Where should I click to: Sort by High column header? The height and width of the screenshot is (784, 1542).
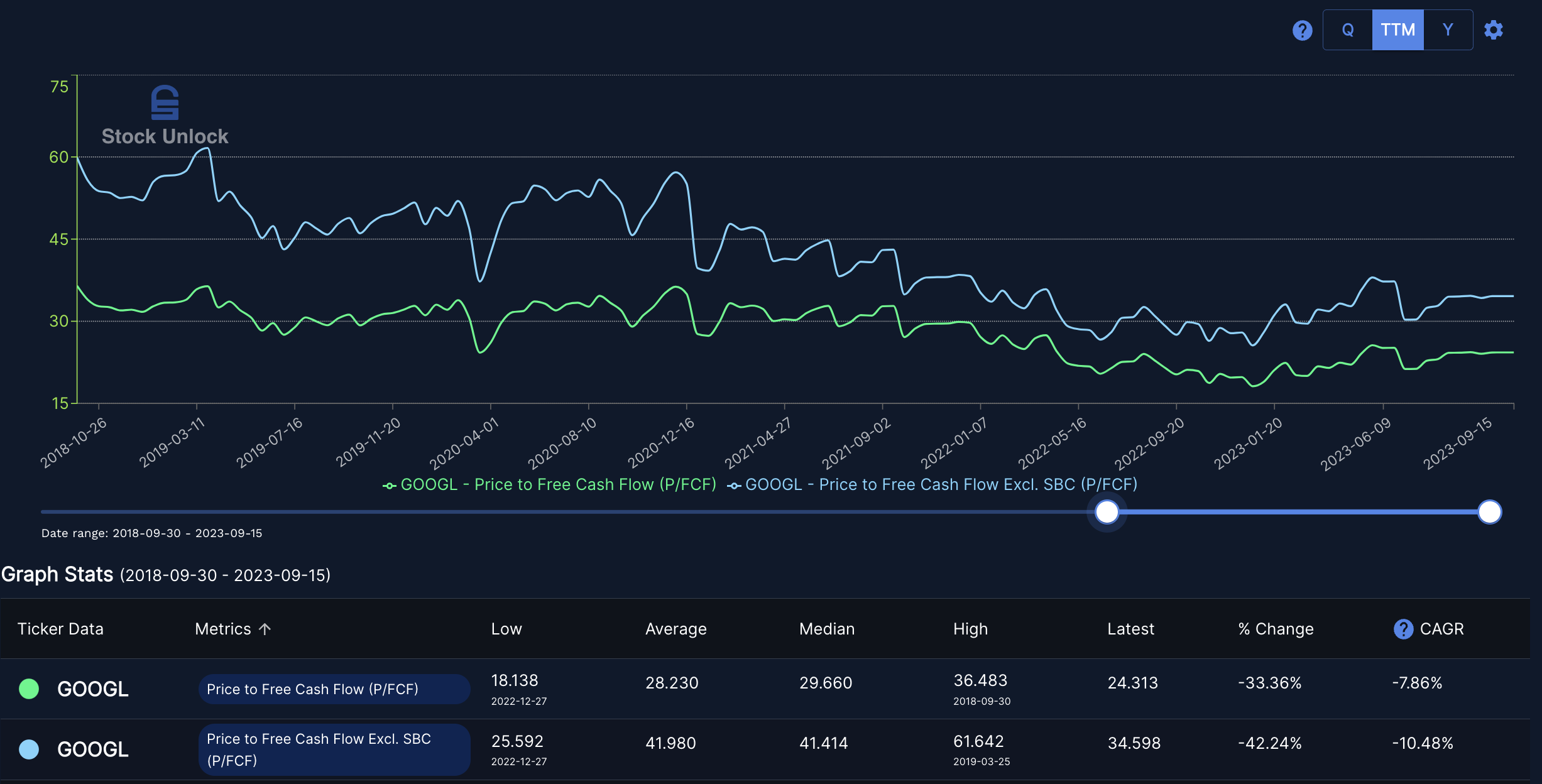pyautogui.click(x=971, y=629)
